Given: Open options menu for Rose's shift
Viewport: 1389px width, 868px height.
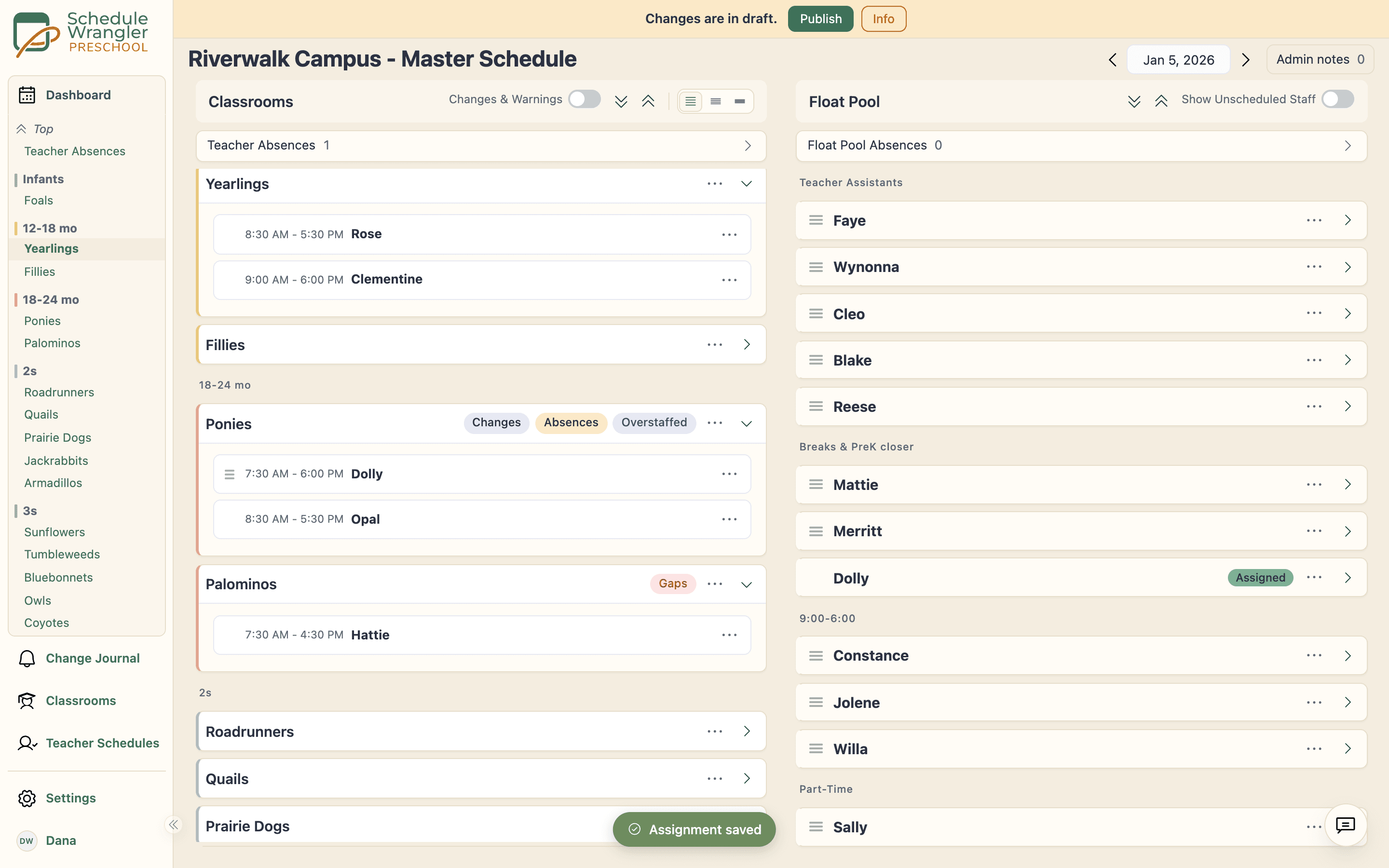Looking at the screenshot, I should [730, 234].
